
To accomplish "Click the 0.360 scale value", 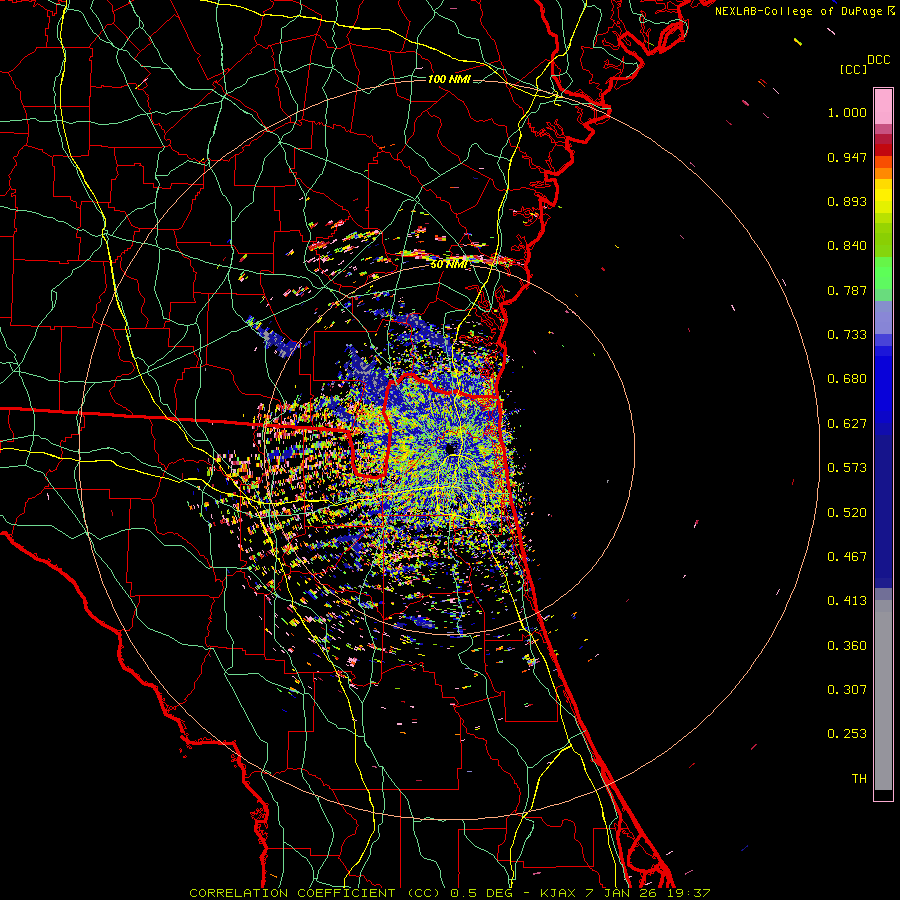I will (847, 646).
